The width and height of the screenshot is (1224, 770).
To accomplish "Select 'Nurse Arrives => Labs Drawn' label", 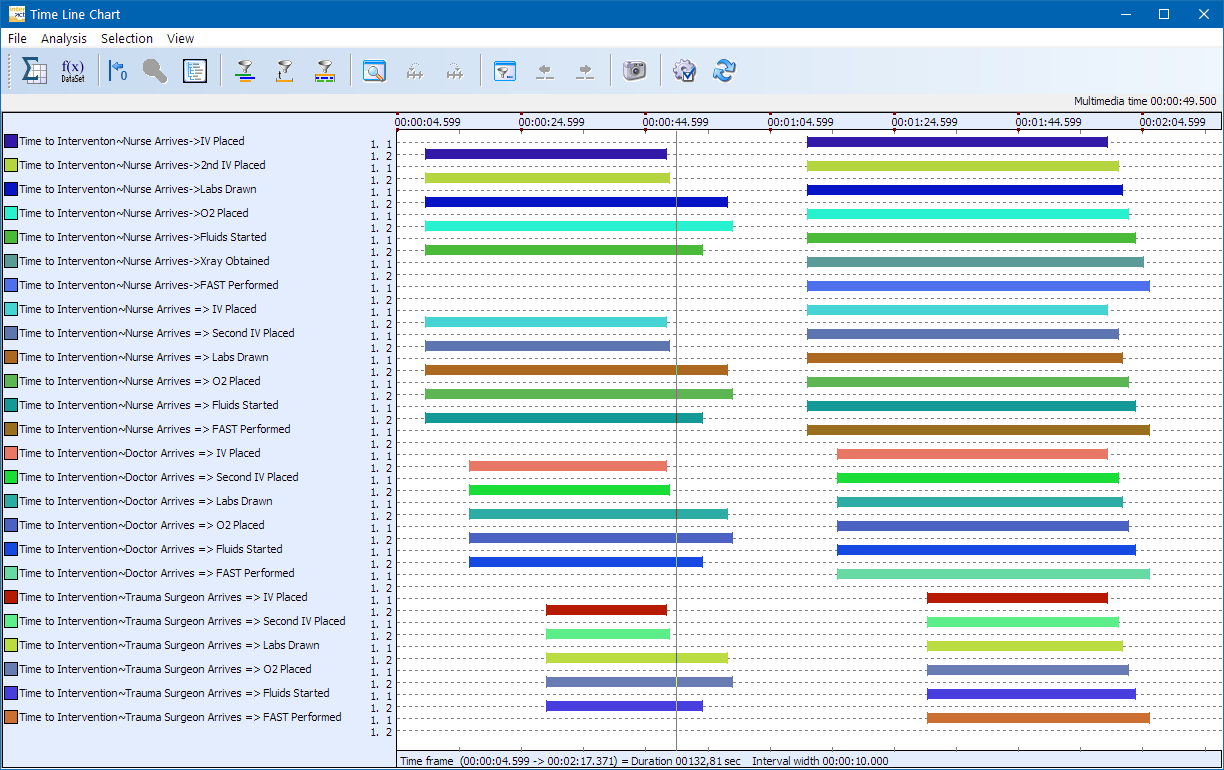I will click(144, 357).
